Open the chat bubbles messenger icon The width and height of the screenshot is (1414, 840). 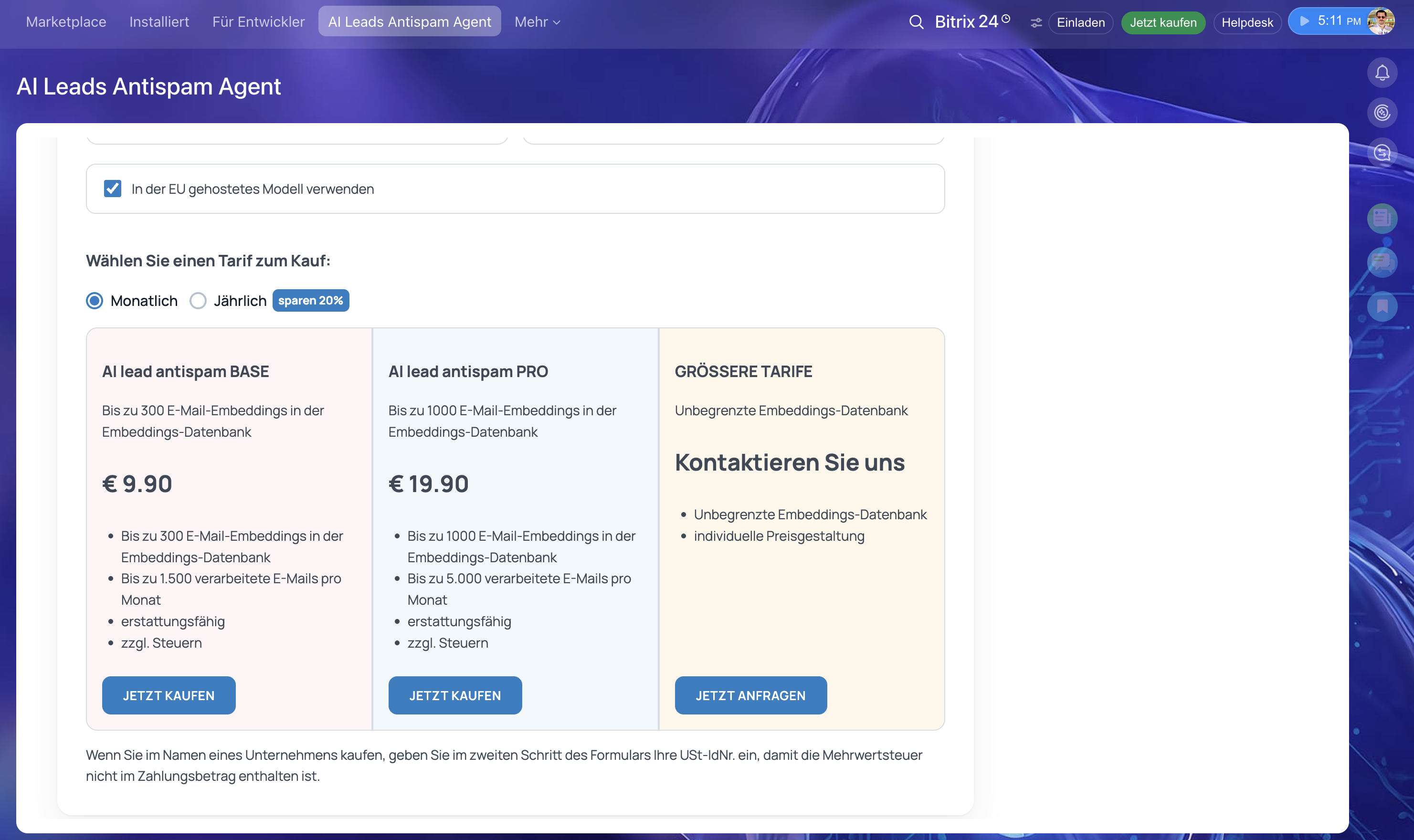point(1382,262)
